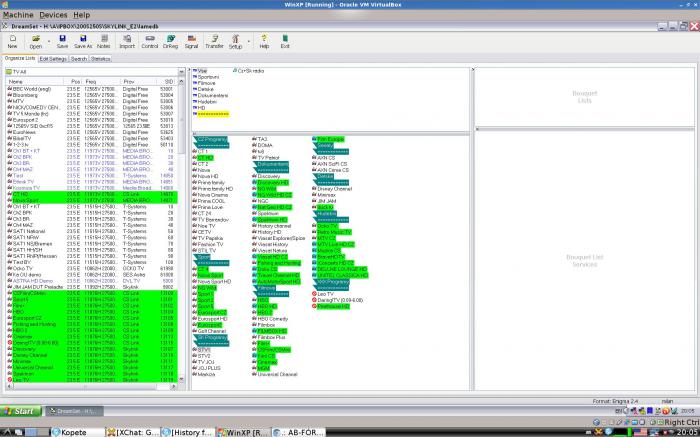Open Help from the toolbar
Viewport: 700px width, 437px height.
tap(264, 42)
